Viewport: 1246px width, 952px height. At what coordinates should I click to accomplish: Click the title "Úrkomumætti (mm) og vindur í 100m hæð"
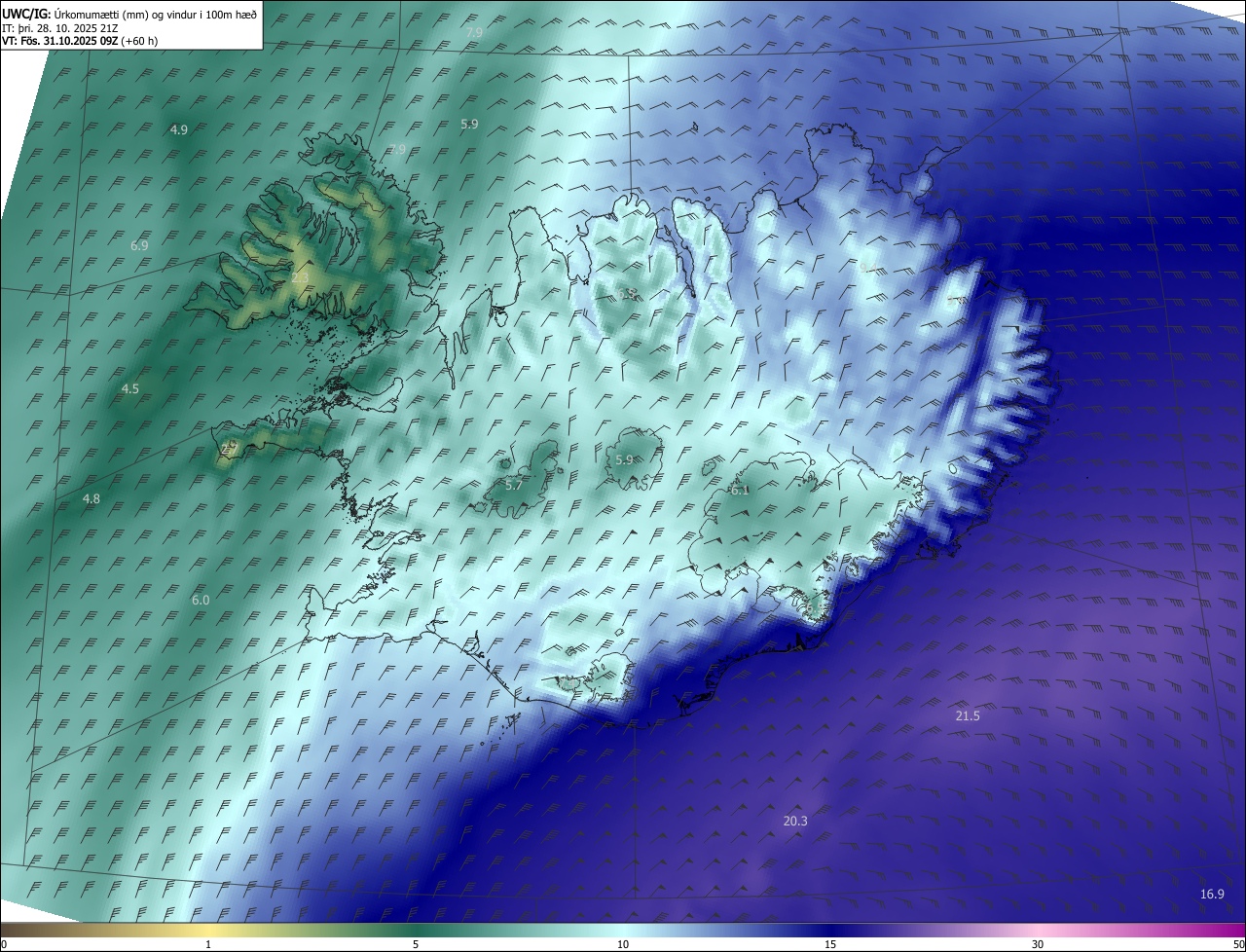156,14
